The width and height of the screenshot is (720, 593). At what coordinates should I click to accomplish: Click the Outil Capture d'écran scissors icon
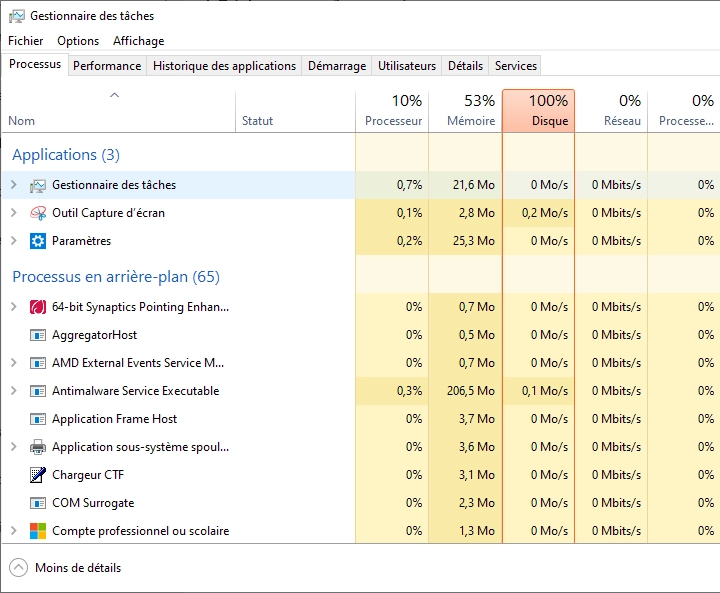[38, 213]
